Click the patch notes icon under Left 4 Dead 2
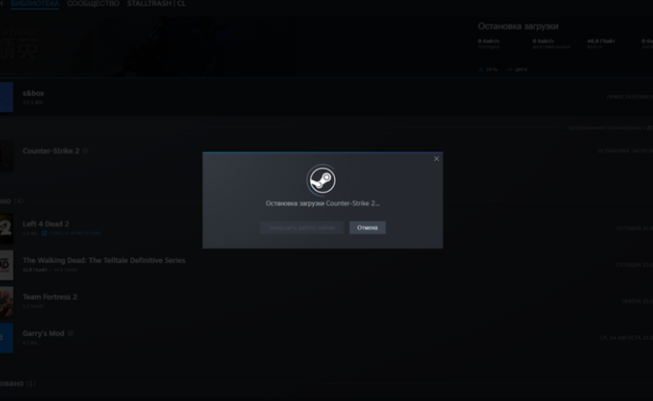The width and height of the screenshot is (653, 401). click(44, 233)
